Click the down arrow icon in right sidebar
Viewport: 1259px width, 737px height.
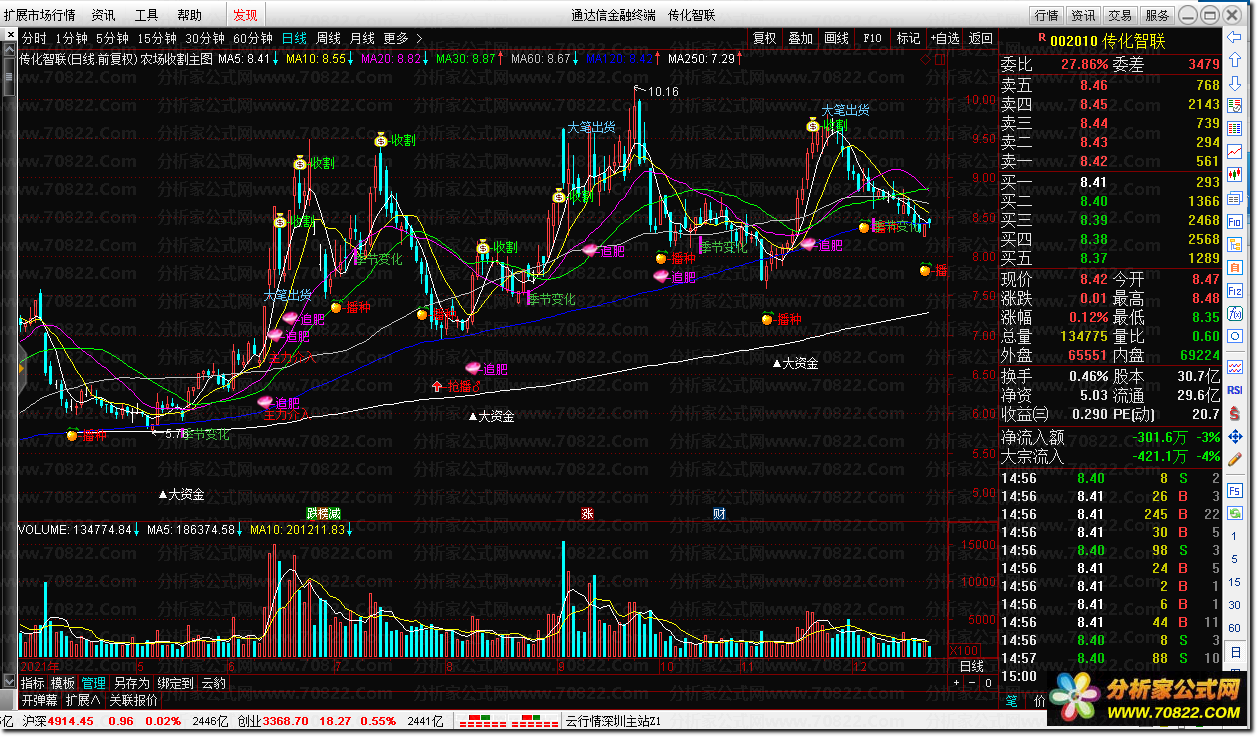(x=1235, y=83)
